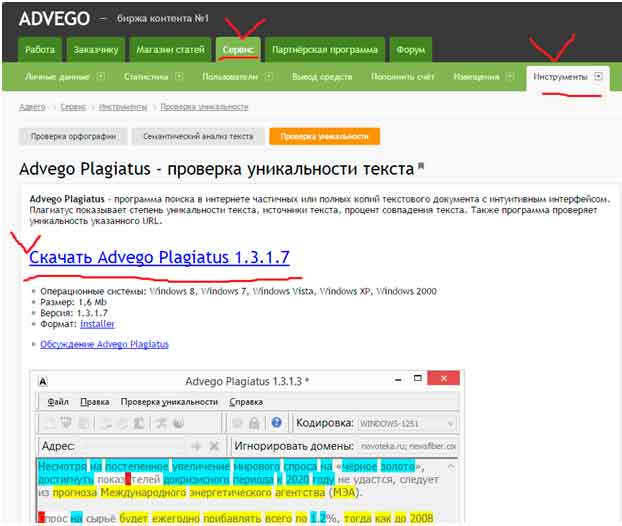Image resolution: width=622 pixels, height=526 pixels.
Task: Click the orange Проверка уникальности button
Action: pyautogui.click(x=324, y=136)
